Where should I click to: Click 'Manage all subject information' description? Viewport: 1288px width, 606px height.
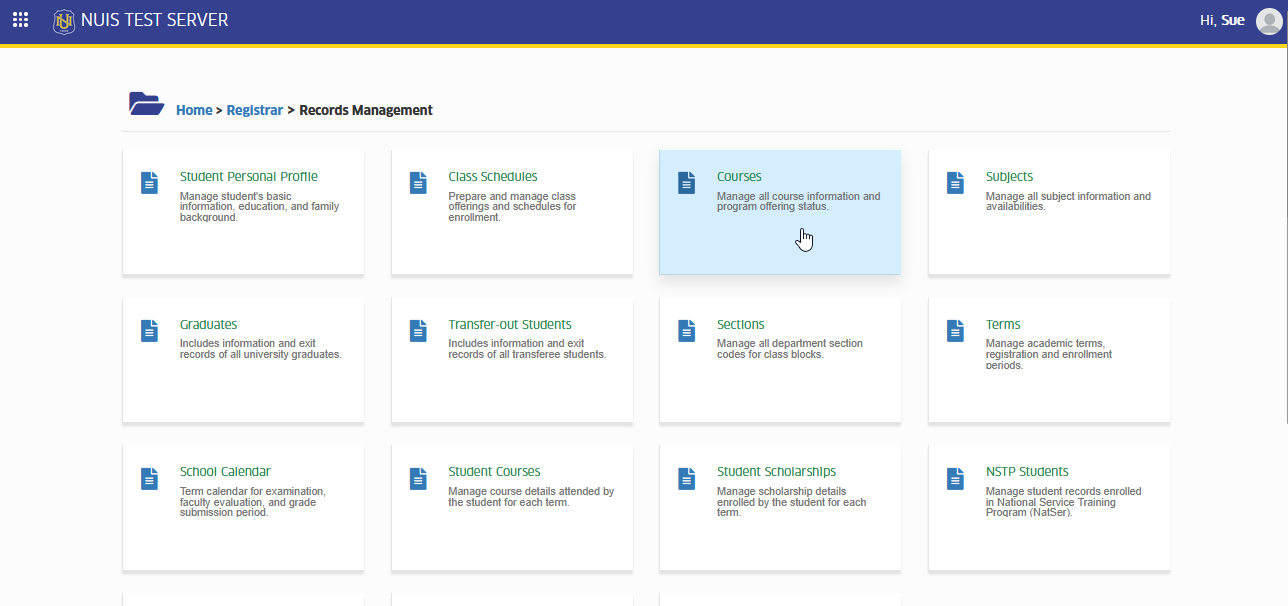tap(1068, 202)
